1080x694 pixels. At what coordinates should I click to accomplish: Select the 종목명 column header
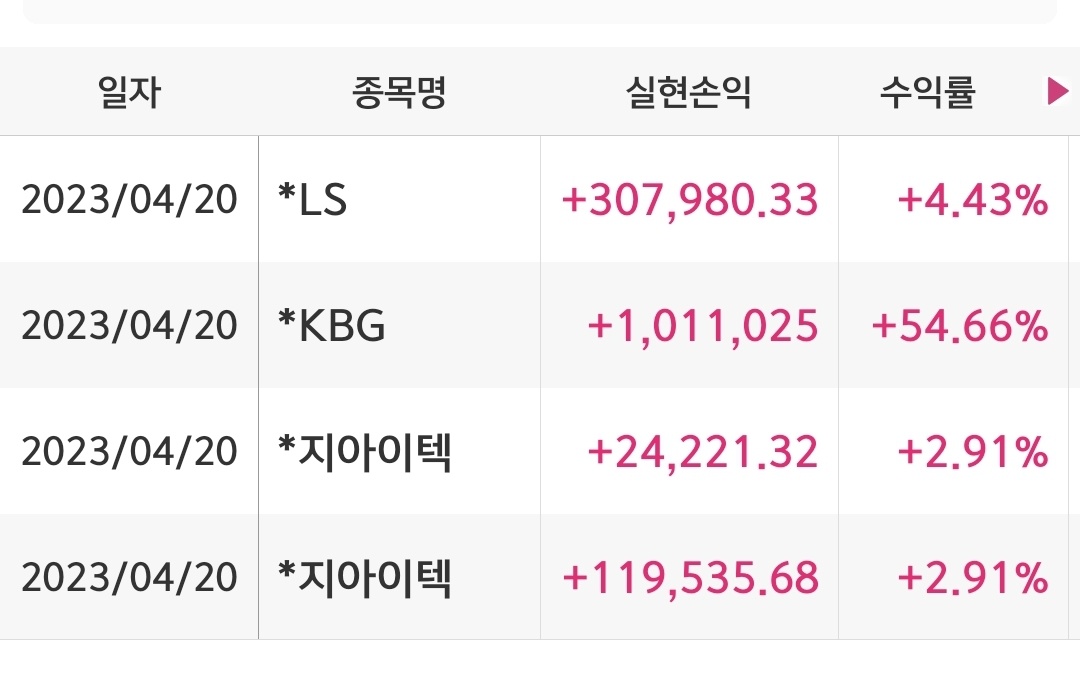click(399, 92)
